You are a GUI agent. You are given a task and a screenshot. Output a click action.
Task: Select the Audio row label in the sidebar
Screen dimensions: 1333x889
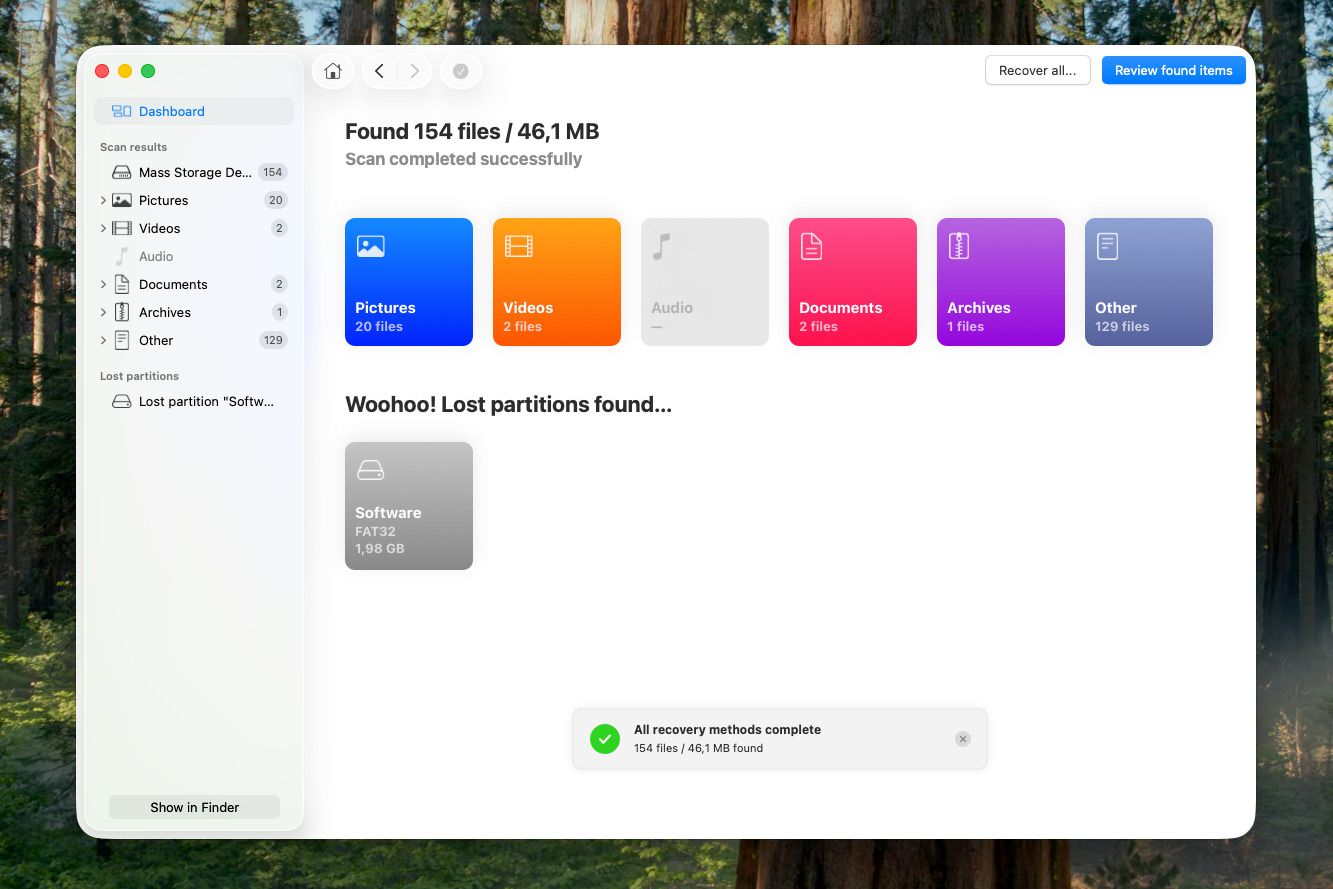click(x=156, y=256)
